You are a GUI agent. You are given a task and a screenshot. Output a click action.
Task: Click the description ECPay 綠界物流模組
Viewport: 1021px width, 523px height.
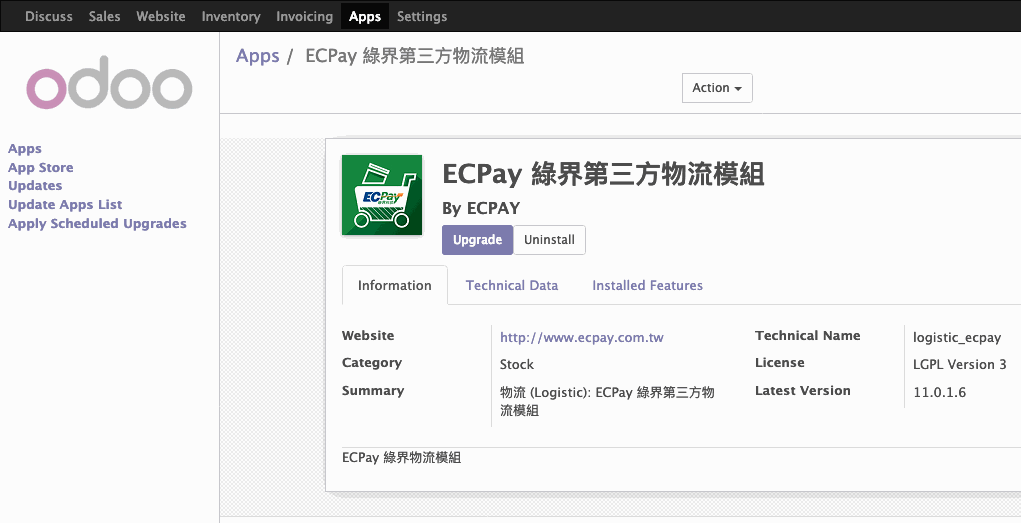(401, 458)
